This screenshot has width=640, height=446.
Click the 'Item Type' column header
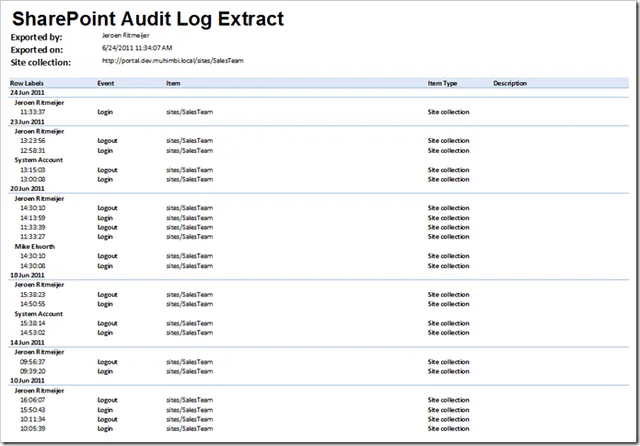pyautogui.click(x=442, y=83)
